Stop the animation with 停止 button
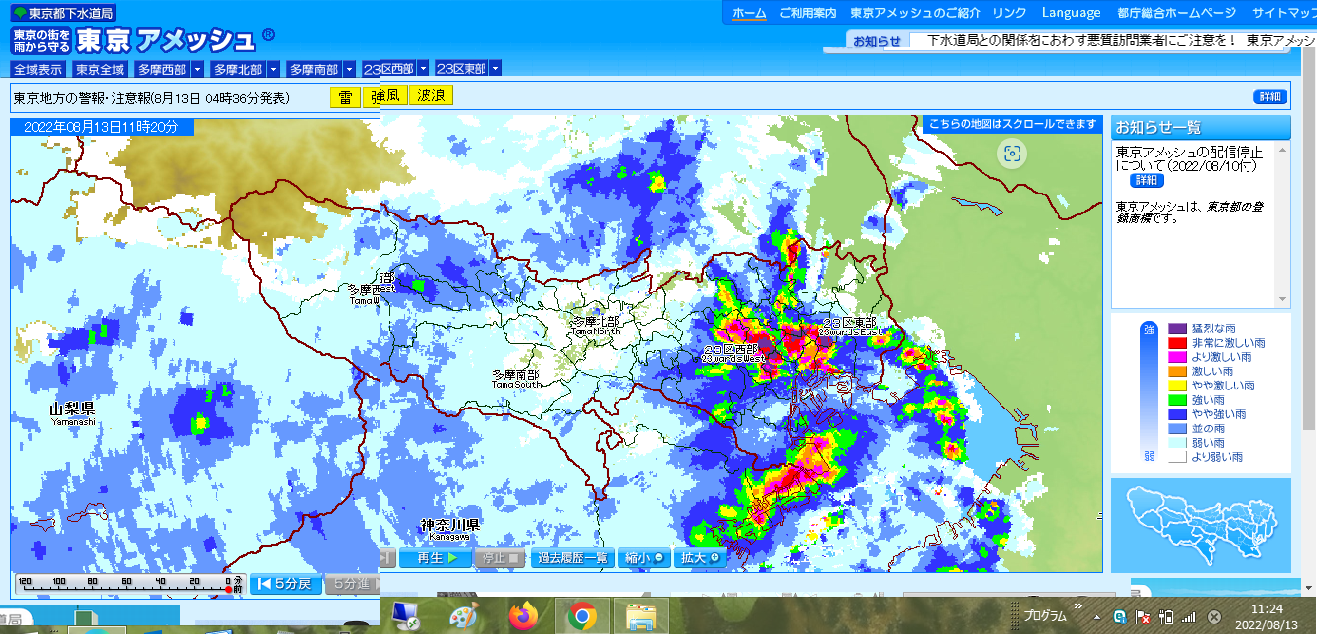 click(501, 558)
